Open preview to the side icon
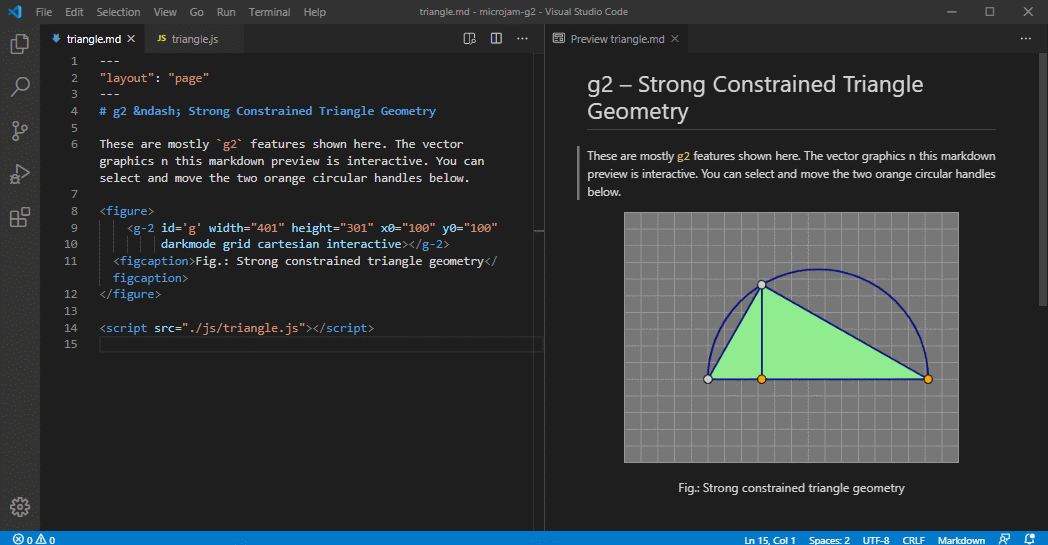The image size is (1048, 545). [x=470, y=39]
